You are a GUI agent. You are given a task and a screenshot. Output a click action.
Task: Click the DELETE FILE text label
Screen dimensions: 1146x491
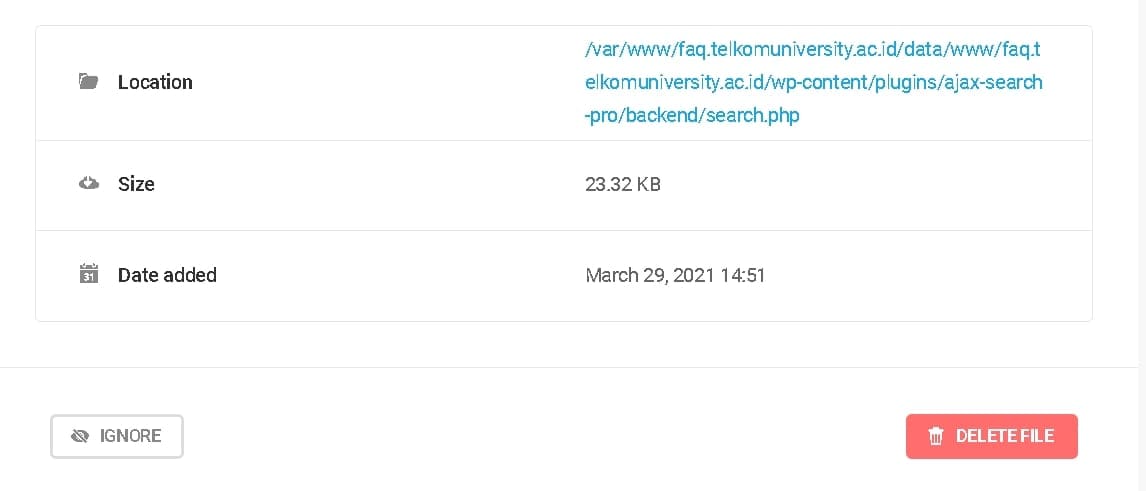pos(1005,436)
